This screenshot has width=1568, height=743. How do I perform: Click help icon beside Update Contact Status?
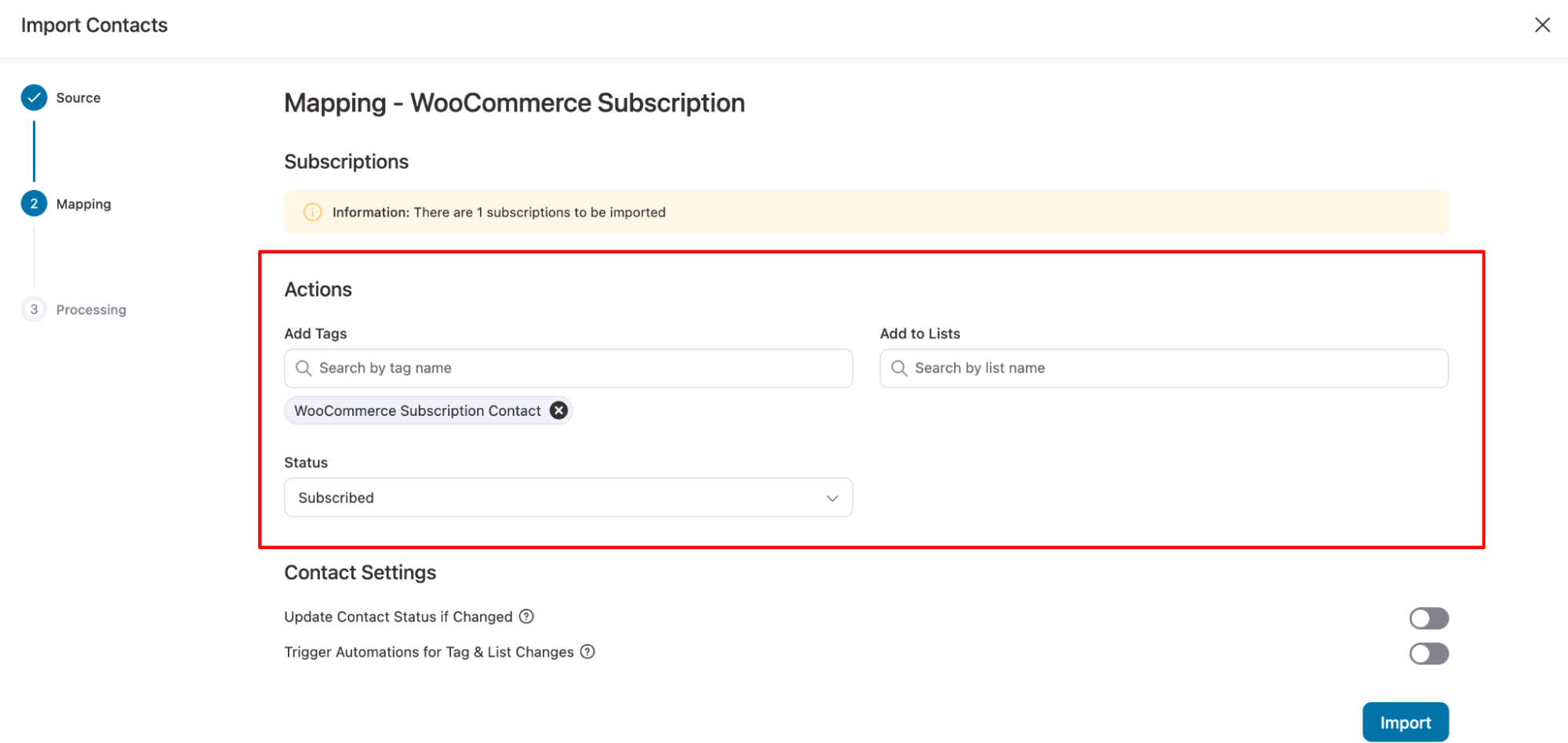pyautogui.click(x=526, y=617)
